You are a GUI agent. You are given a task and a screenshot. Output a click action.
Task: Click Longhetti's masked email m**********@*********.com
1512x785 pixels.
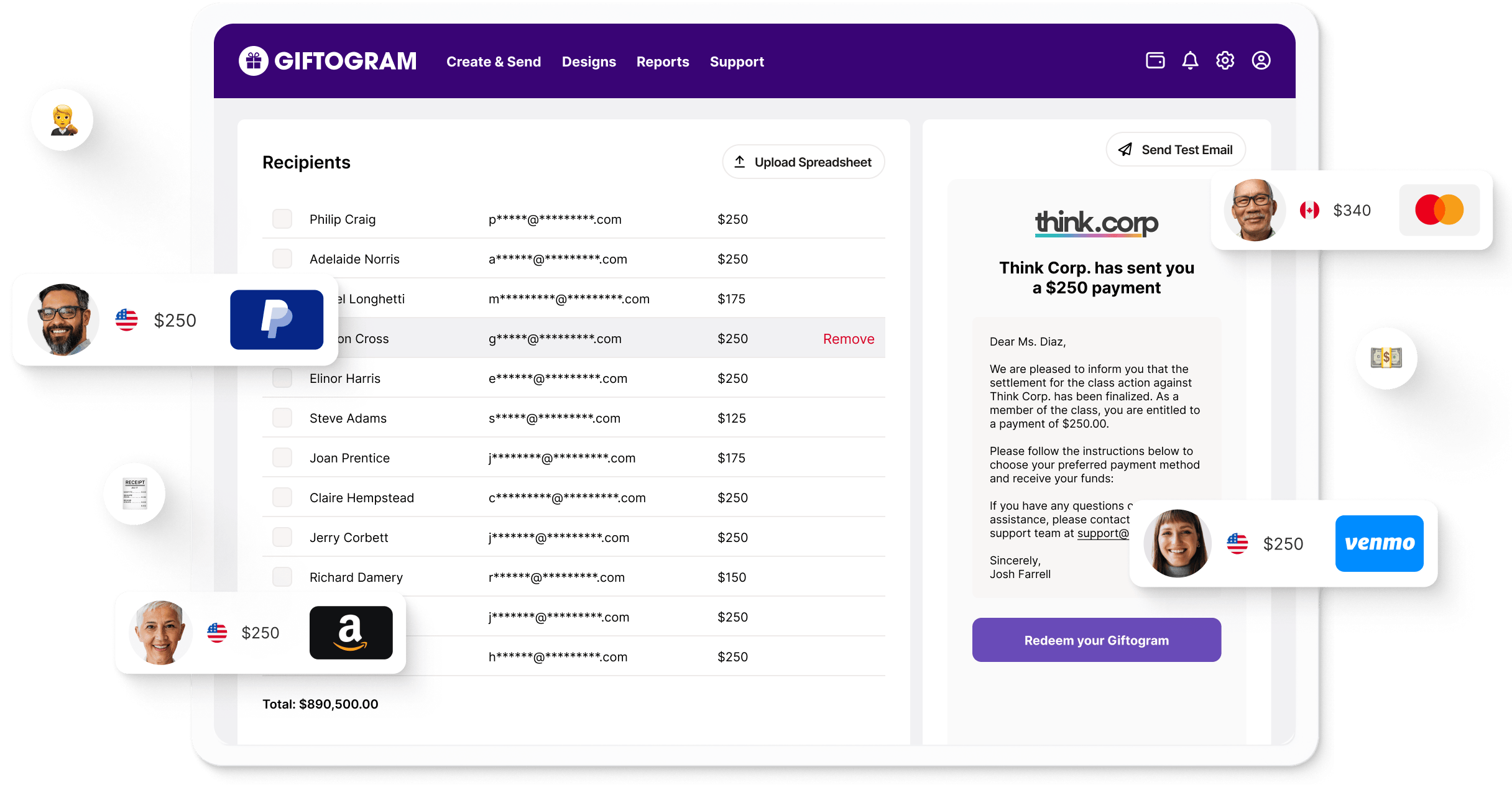[x=569, y=299]
